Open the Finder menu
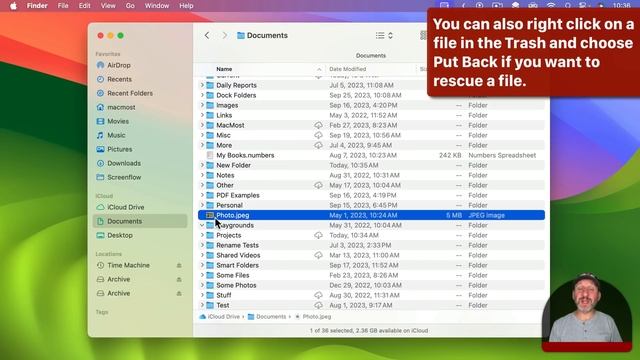The image size is (640, 360). [x=37, y=6]
